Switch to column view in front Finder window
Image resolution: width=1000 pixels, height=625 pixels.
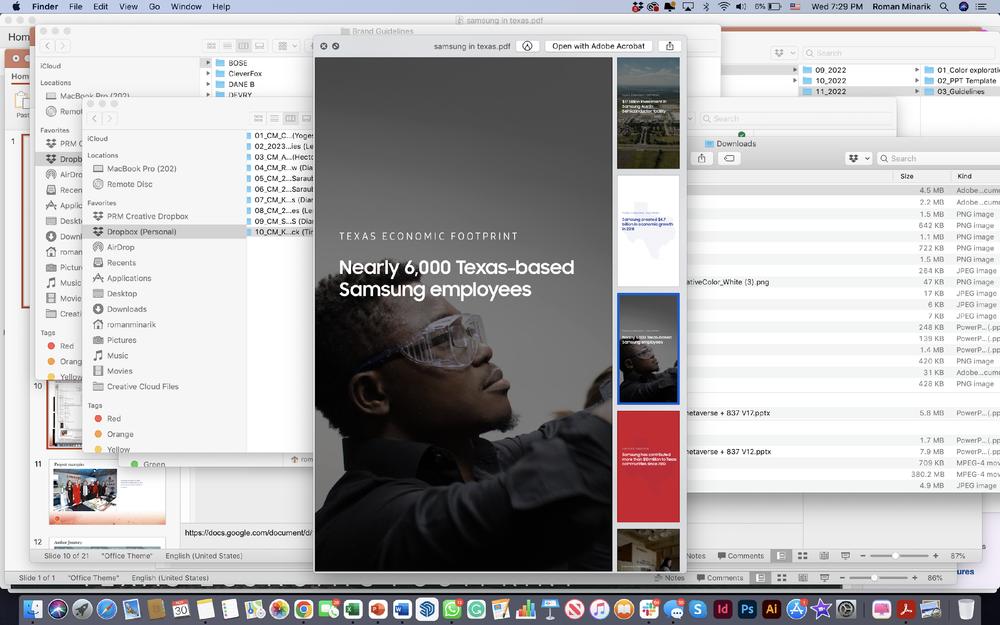pos(291,118)
